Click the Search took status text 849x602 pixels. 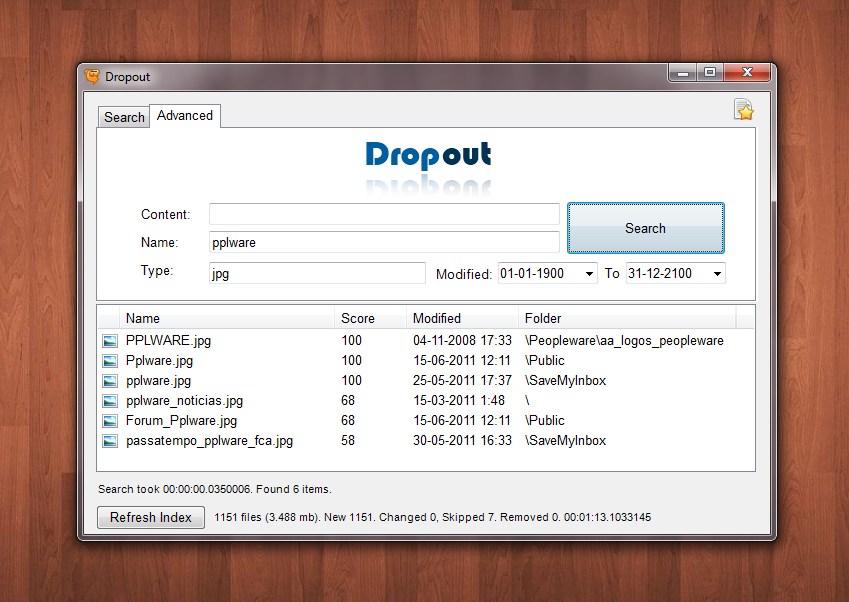214,489
